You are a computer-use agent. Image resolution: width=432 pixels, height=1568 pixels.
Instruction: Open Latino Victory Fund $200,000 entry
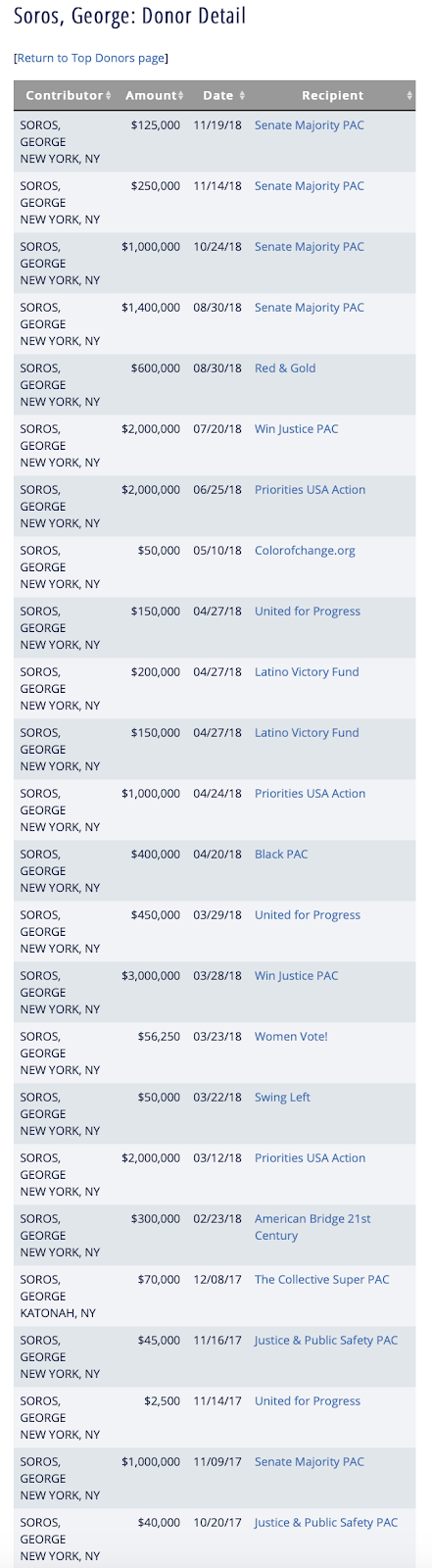point(307,672)
